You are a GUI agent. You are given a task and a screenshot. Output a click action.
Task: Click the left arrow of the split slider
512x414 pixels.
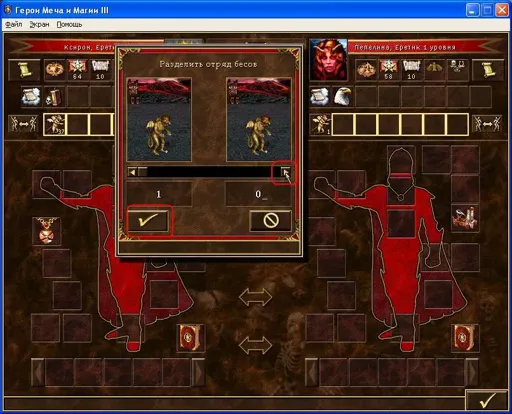[x=133, y=172]
